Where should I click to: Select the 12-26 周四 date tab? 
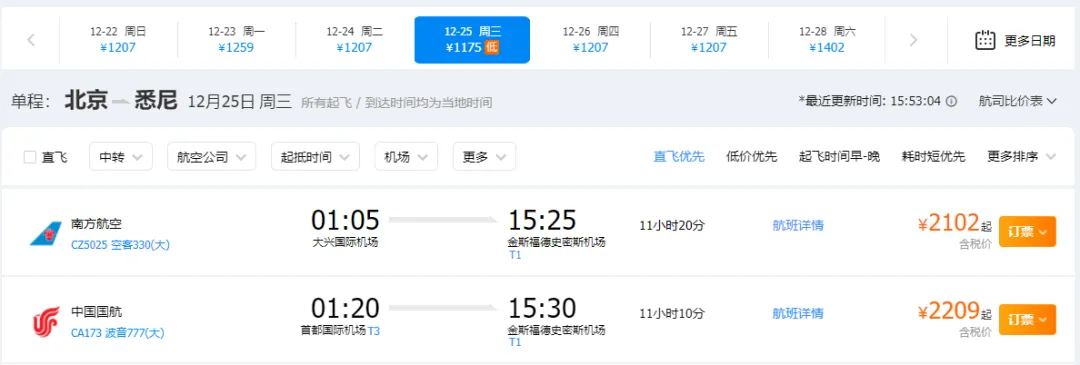590,40
